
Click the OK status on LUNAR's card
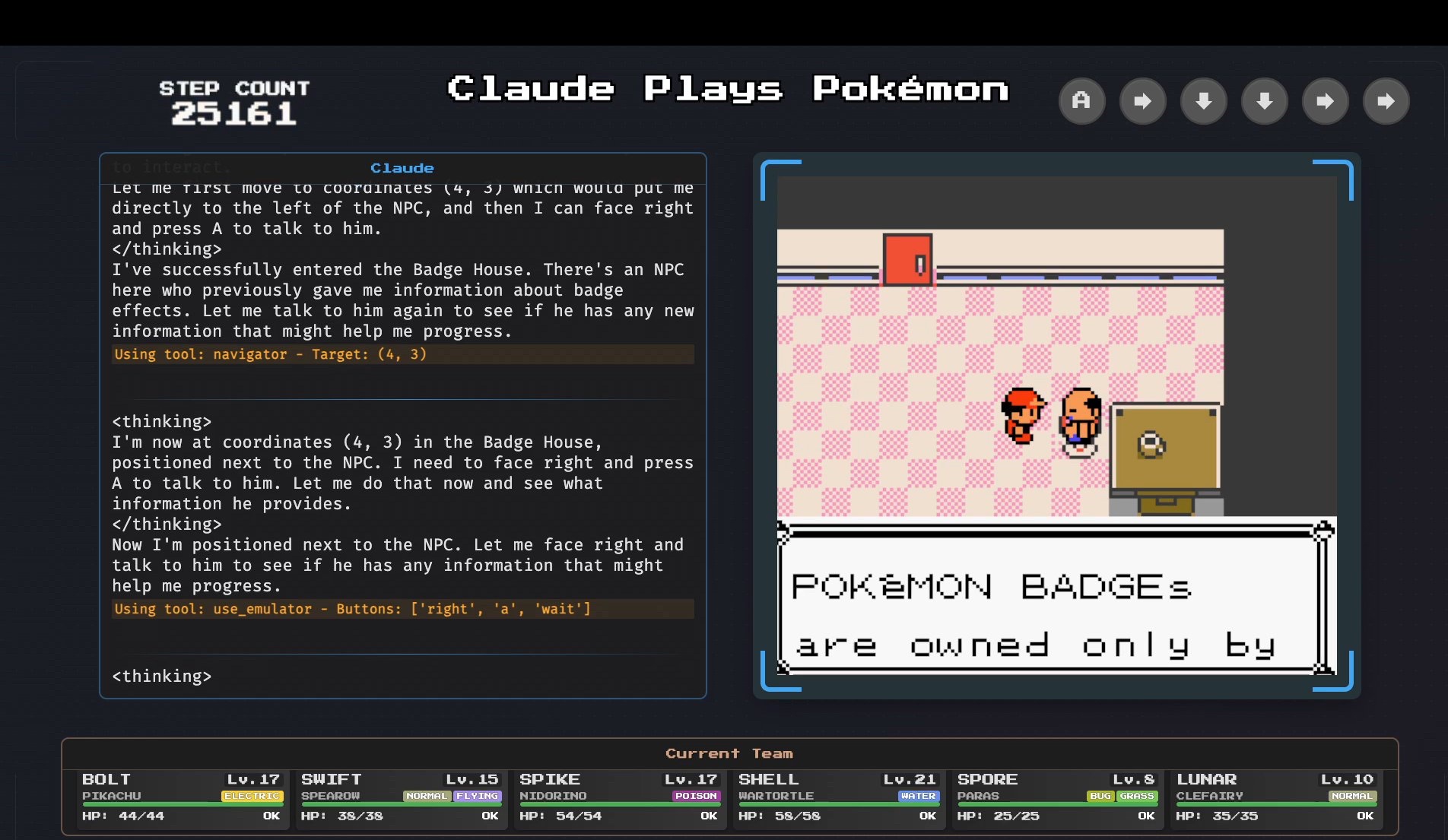[x=1365, y=816]
